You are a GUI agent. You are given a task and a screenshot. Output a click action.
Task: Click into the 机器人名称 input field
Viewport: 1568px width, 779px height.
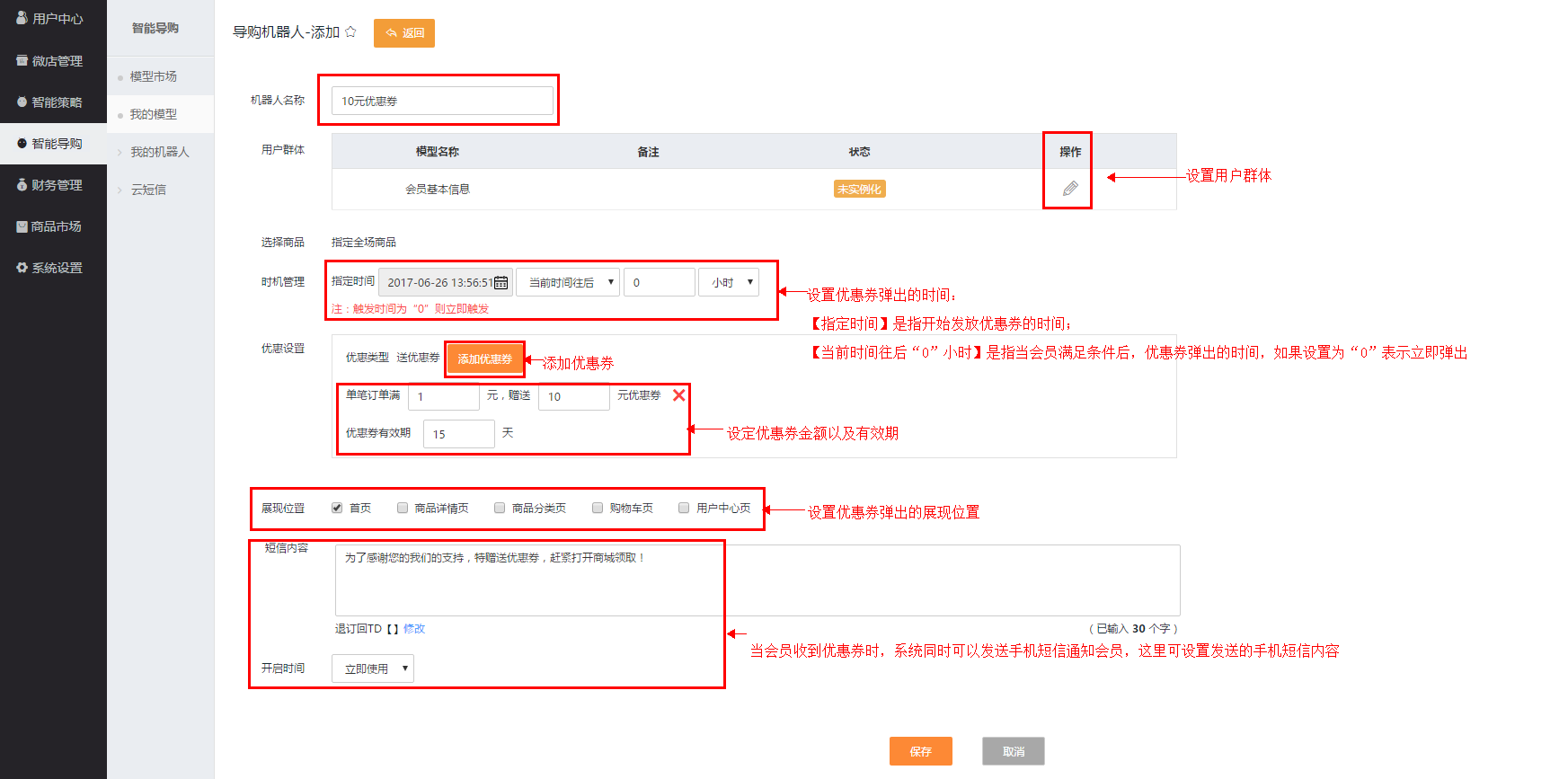coord(442,101)
